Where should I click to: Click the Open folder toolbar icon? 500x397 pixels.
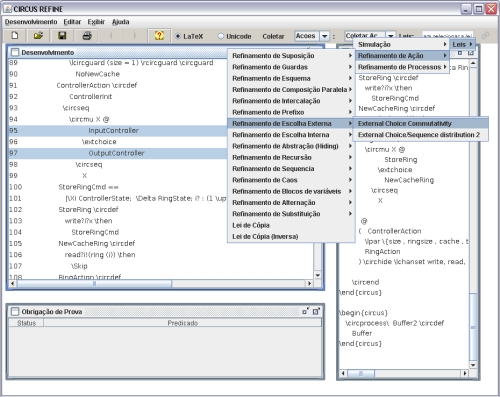pyautogui.click(x=39, y=35)
